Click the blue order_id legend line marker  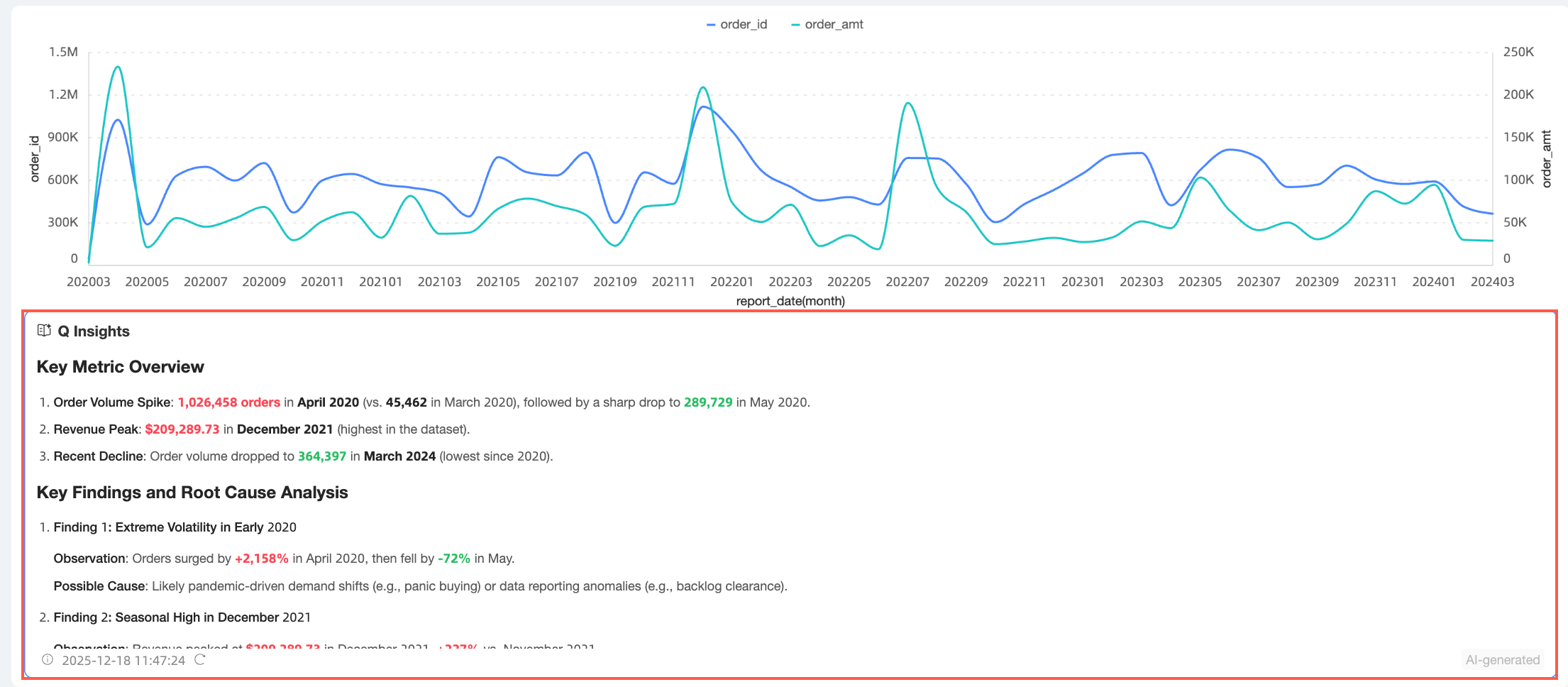[x=711, y=25]
